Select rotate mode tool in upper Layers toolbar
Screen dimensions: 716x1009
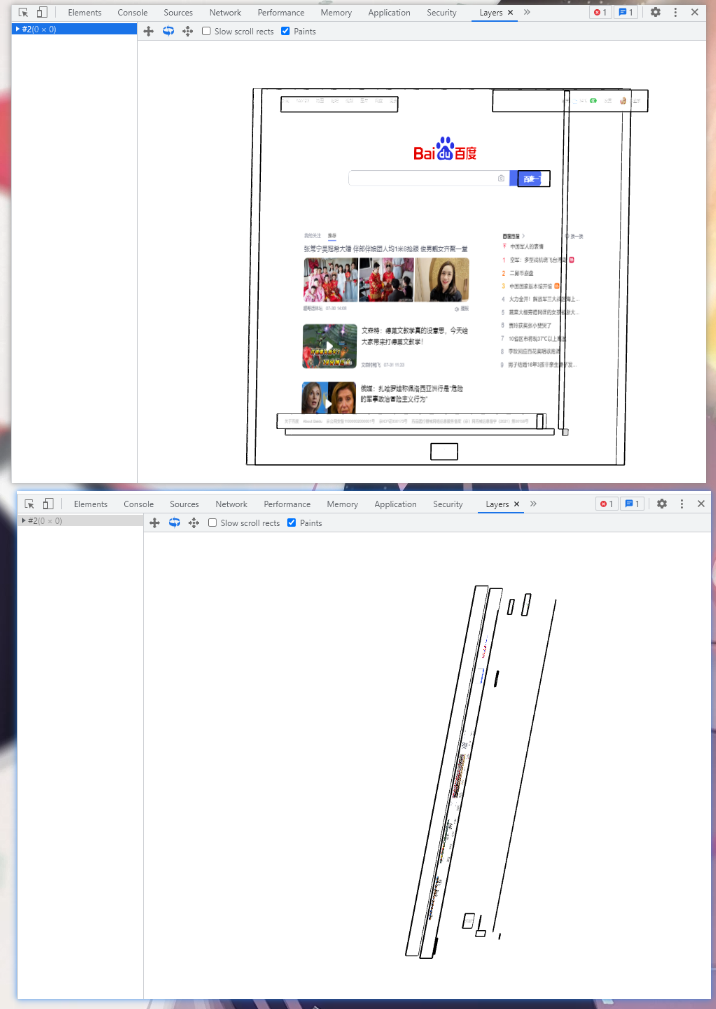point(168,31)
